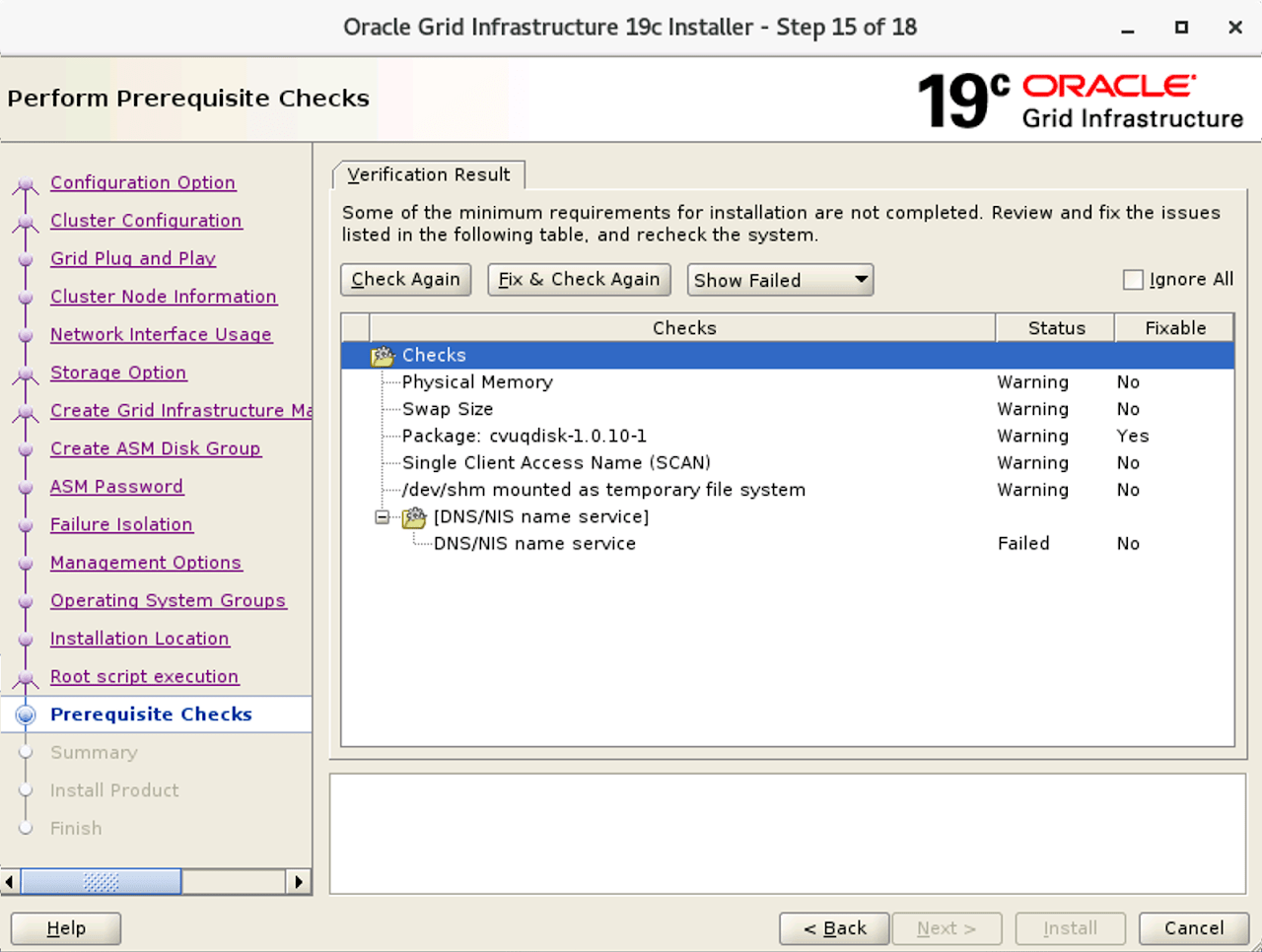Image resolution: width=1262 pixels, height=952 pixels.
Task: Click the Summary step bullet icon
Action: (x=25, y=752)
